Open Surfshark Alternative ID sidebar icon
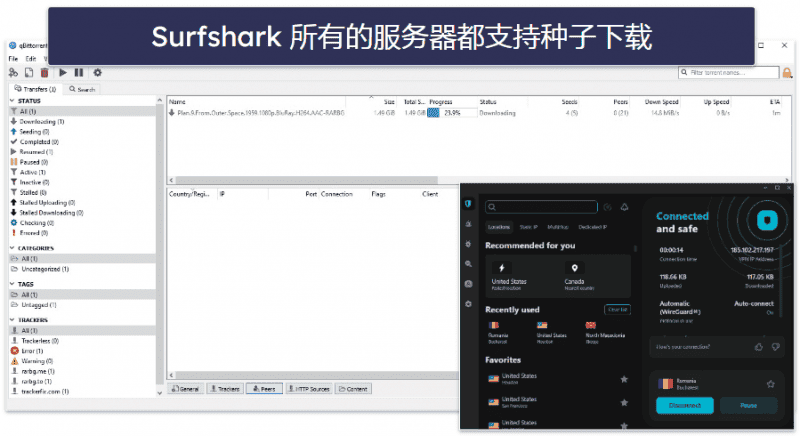Screen dimensions: 800x436 point(468,284)
